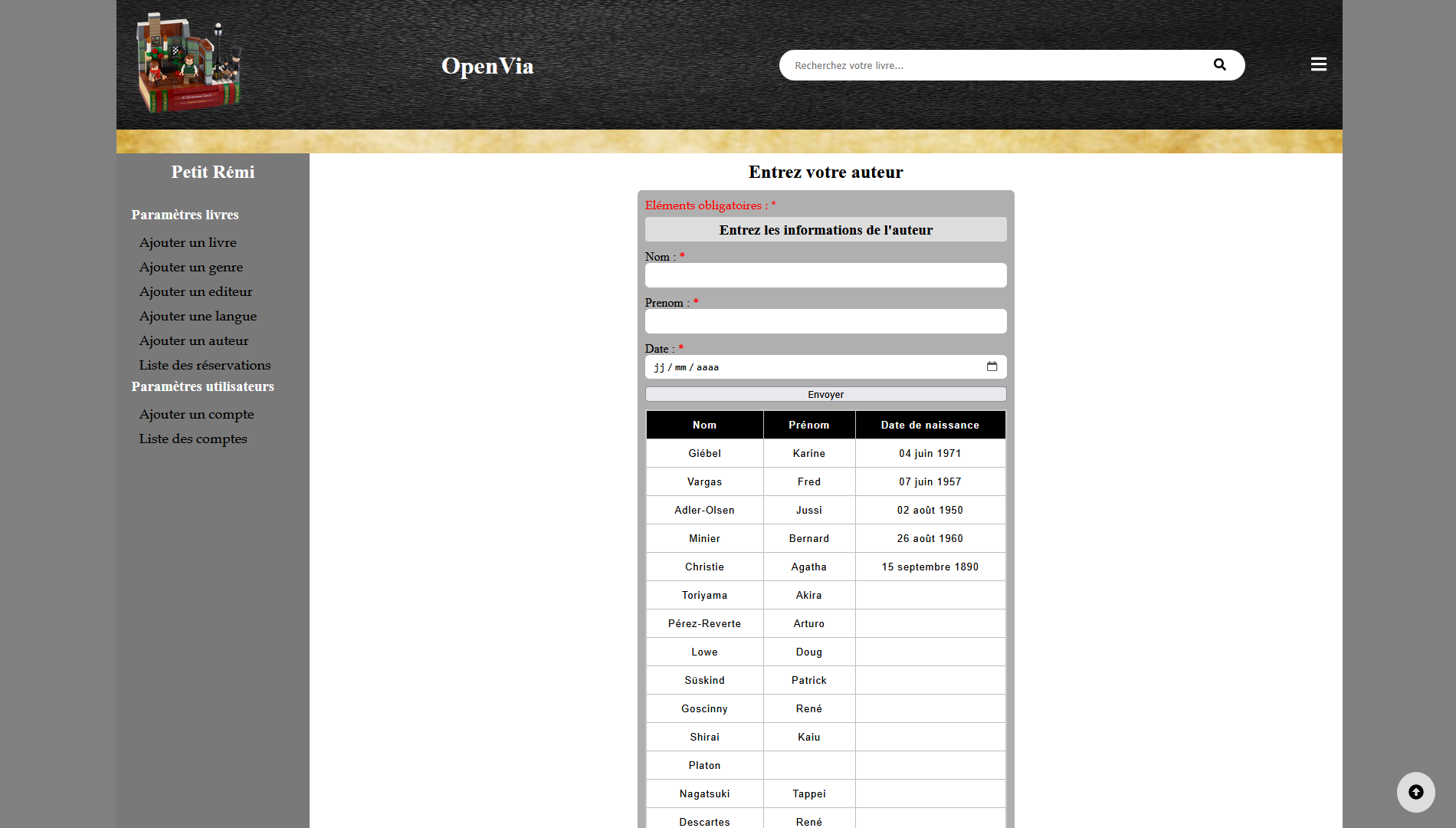The height and width of the screenshot is (828, 1456).
Task: Click the Date de naissance column header
Action: point(930,425)
